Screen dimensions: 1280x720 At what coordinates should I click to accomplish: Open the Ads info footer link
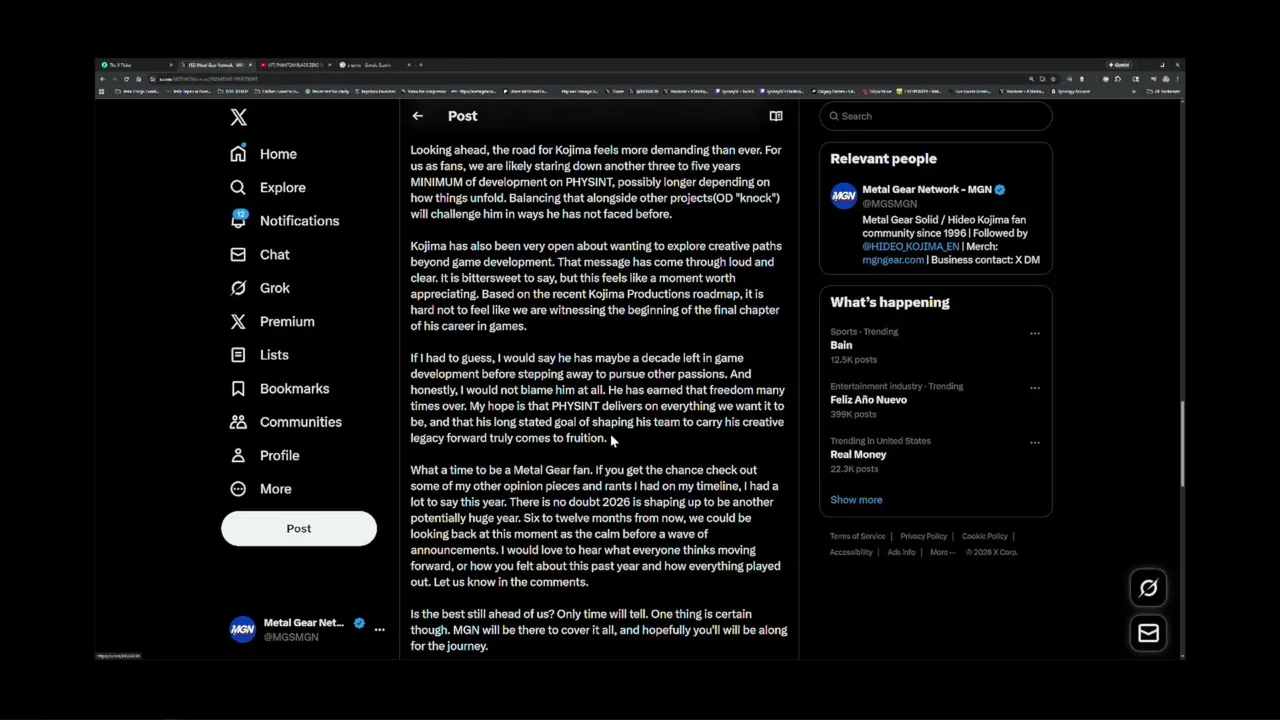tap(901, 553)
